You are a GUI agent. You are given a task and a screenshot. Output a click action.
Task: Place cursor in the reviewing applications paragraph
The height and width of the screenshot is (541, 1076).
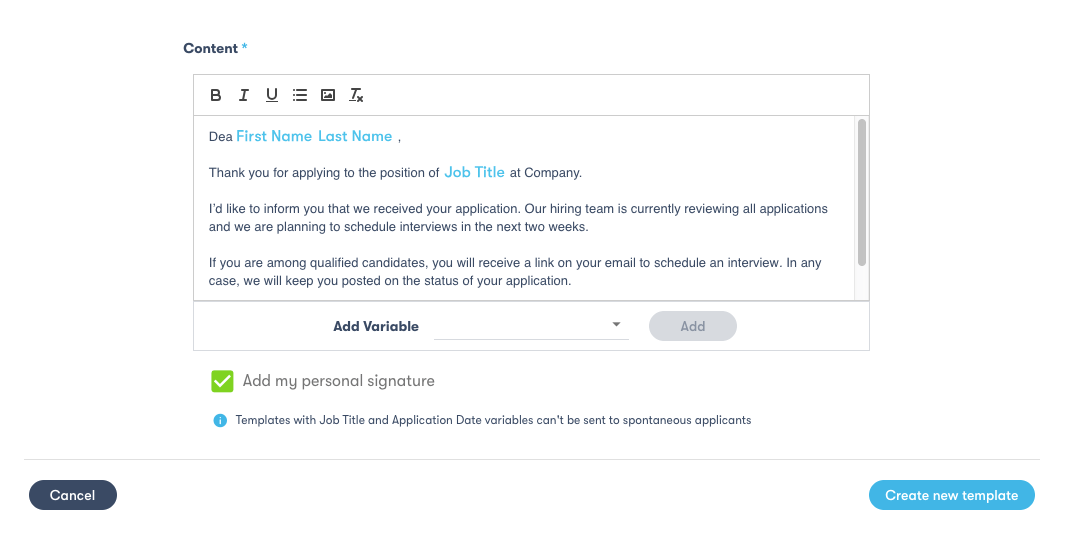518,218
